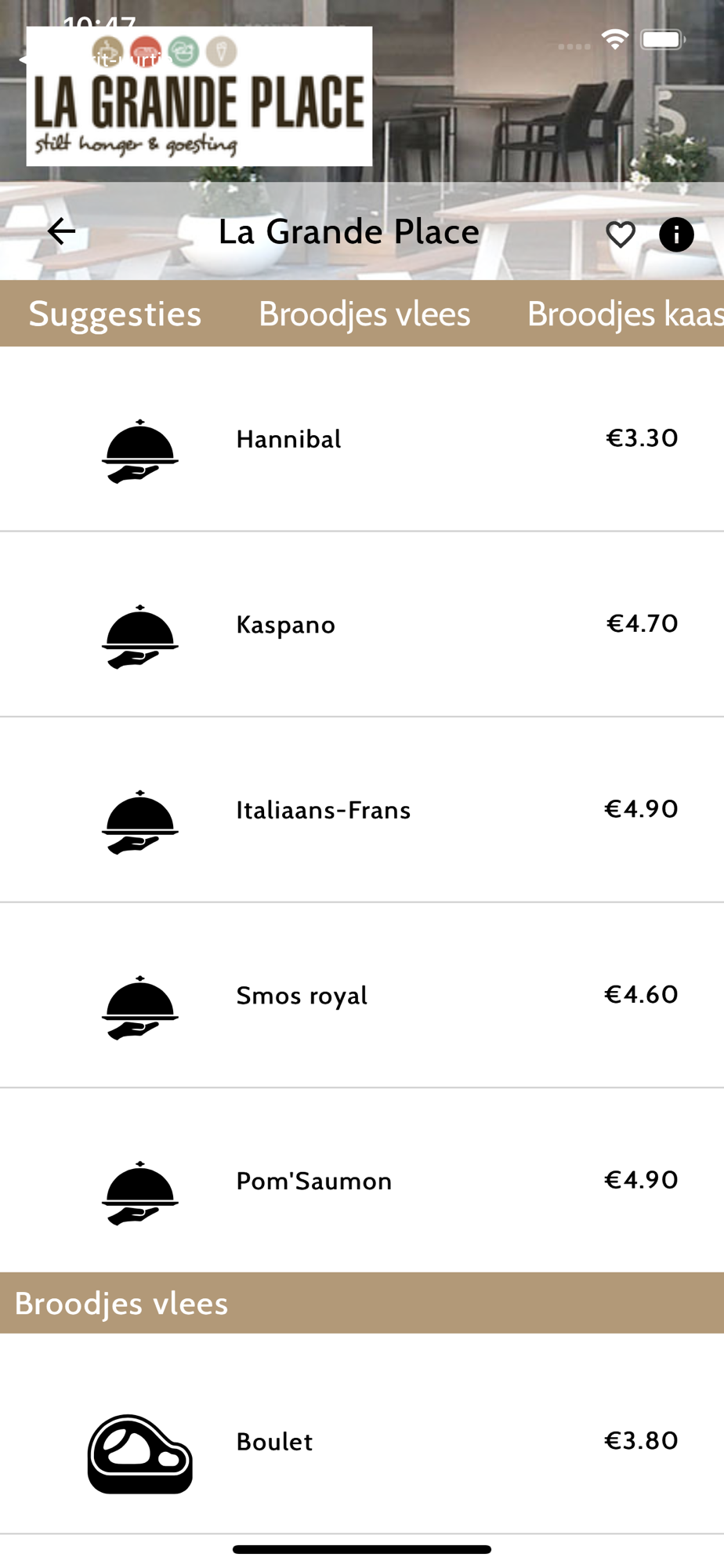Select the Boulet sandwich item
This screenshot has width=724, height=1568.
362,1435
